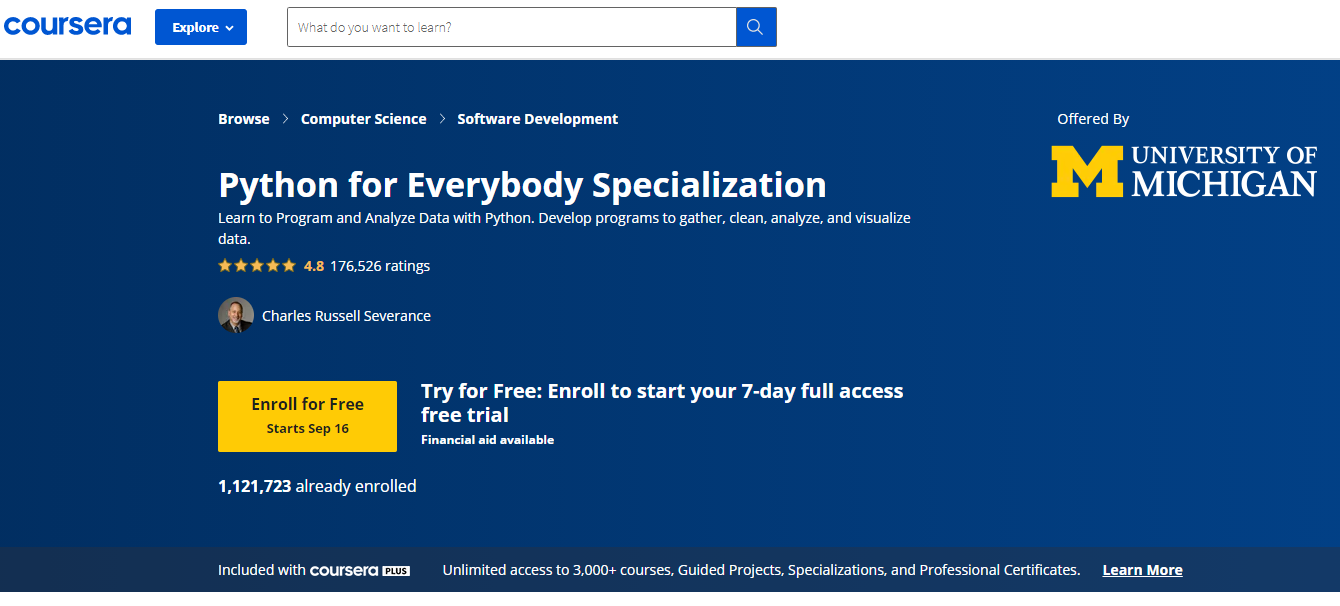The image size is (1340, 606).
Task: Click the 'Unlimited access to 3,000+ courses' text
Action: click(761, 570)
